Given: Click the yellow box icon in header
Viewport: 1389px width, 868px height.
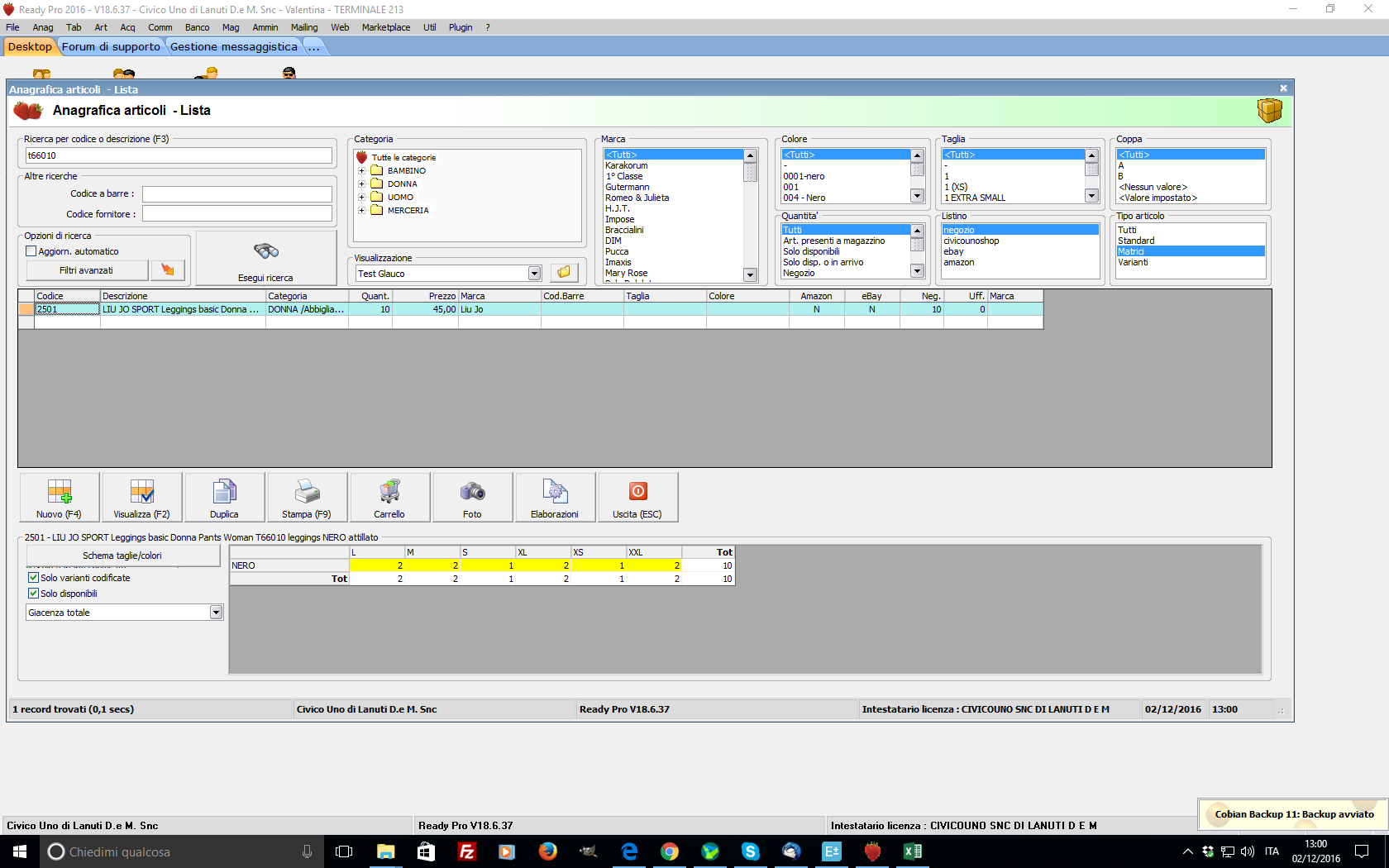Looking at the screenshot, I should pos(1269,110).
